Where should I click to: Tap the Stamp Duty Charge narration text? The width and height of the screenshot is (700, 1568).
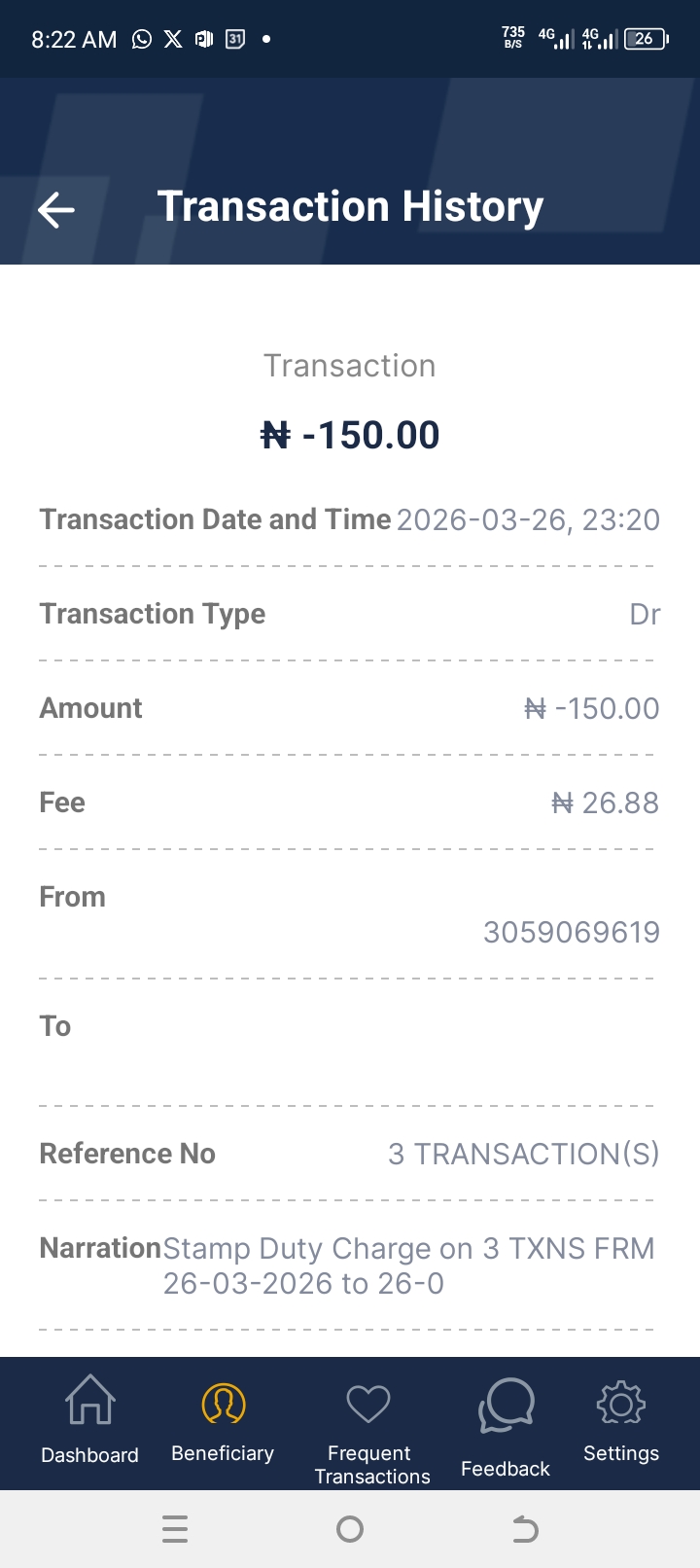[408, 1265]
